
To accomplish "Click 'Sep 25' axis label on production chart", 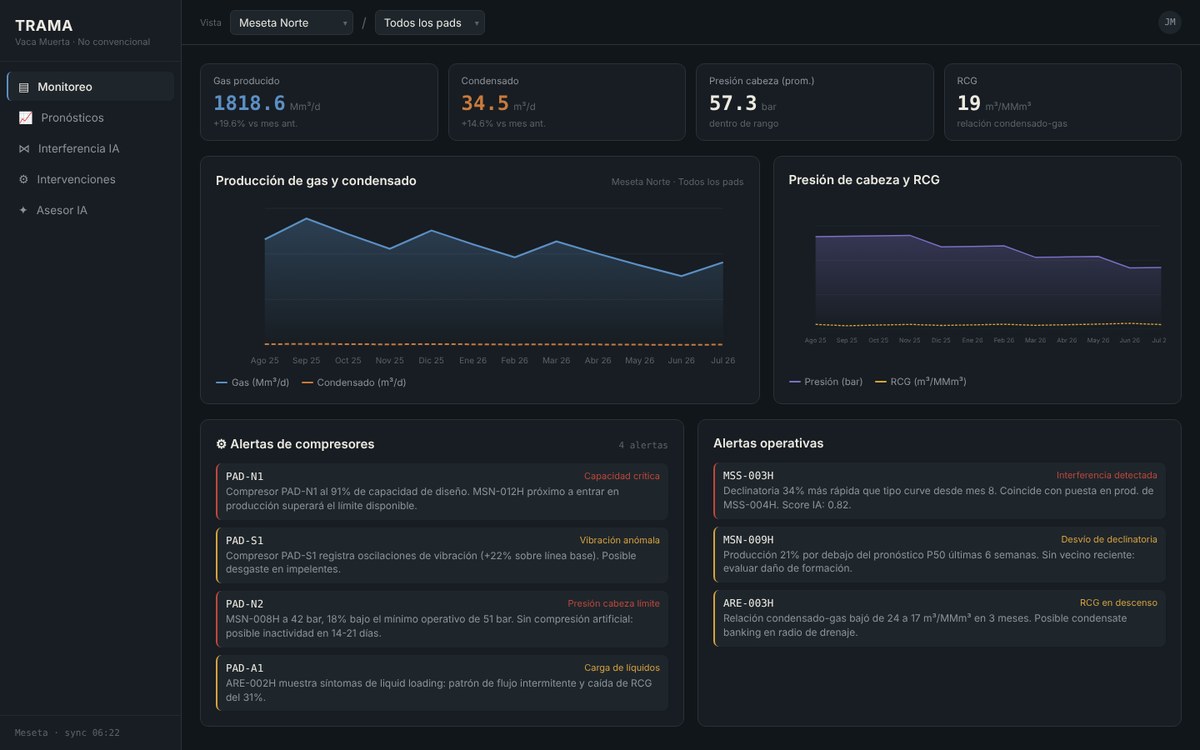I will [x=306, y=361].
